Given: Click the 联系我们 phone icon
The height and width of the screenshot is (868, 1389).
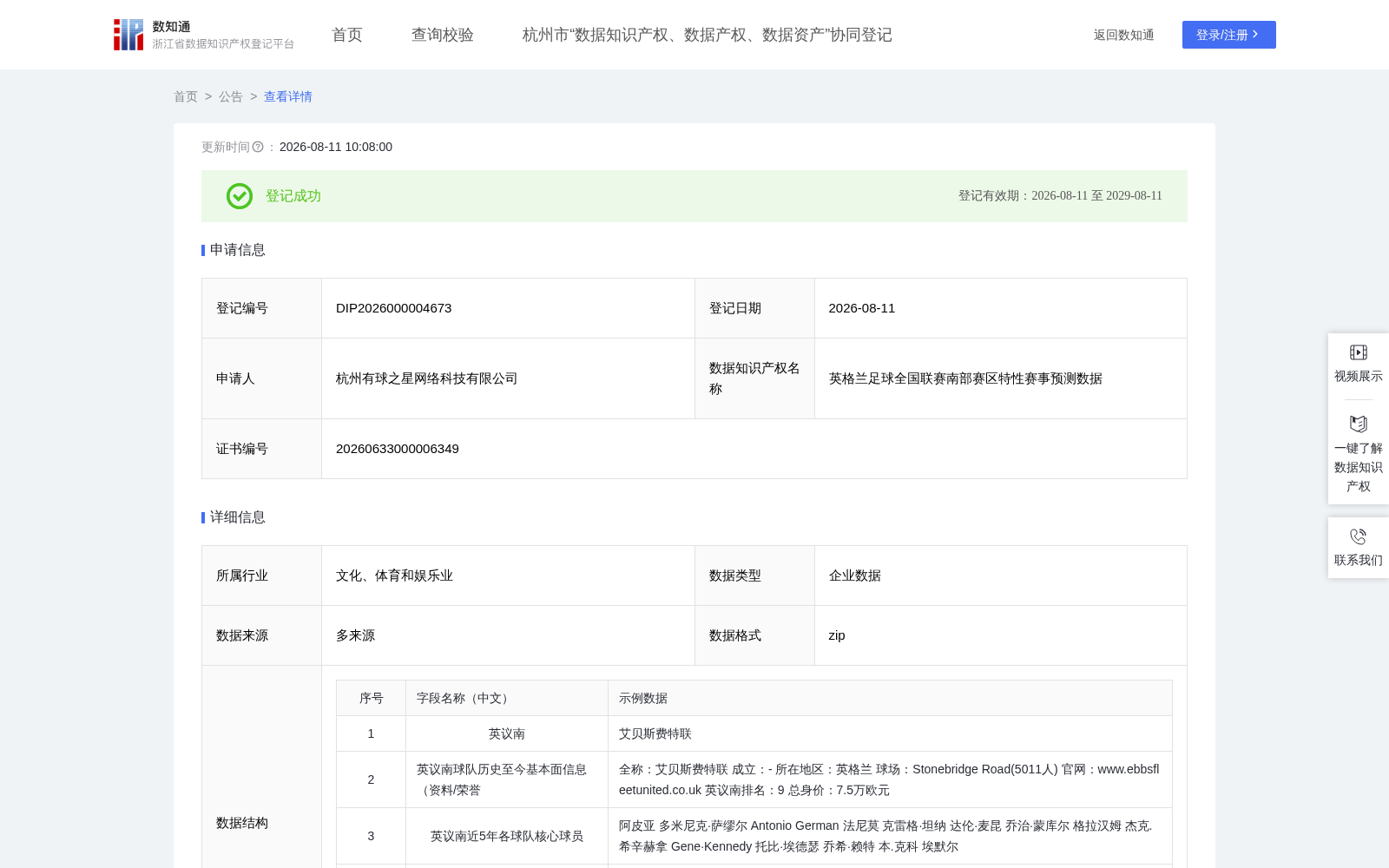Looking at the screenshot, I should click(x=1359, y=536).
